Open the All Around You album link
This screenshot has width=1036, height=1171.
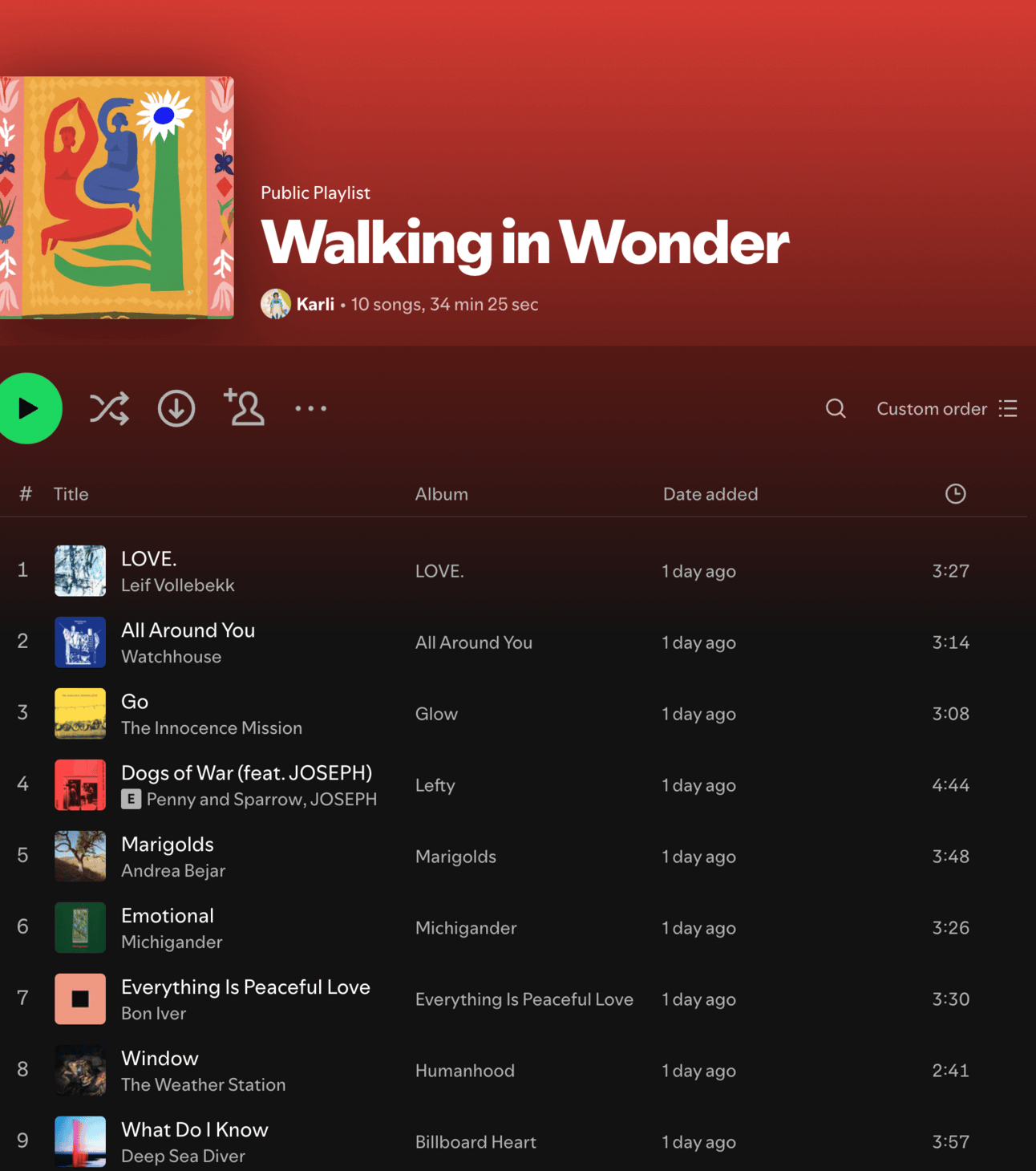(x=474, y=642)
